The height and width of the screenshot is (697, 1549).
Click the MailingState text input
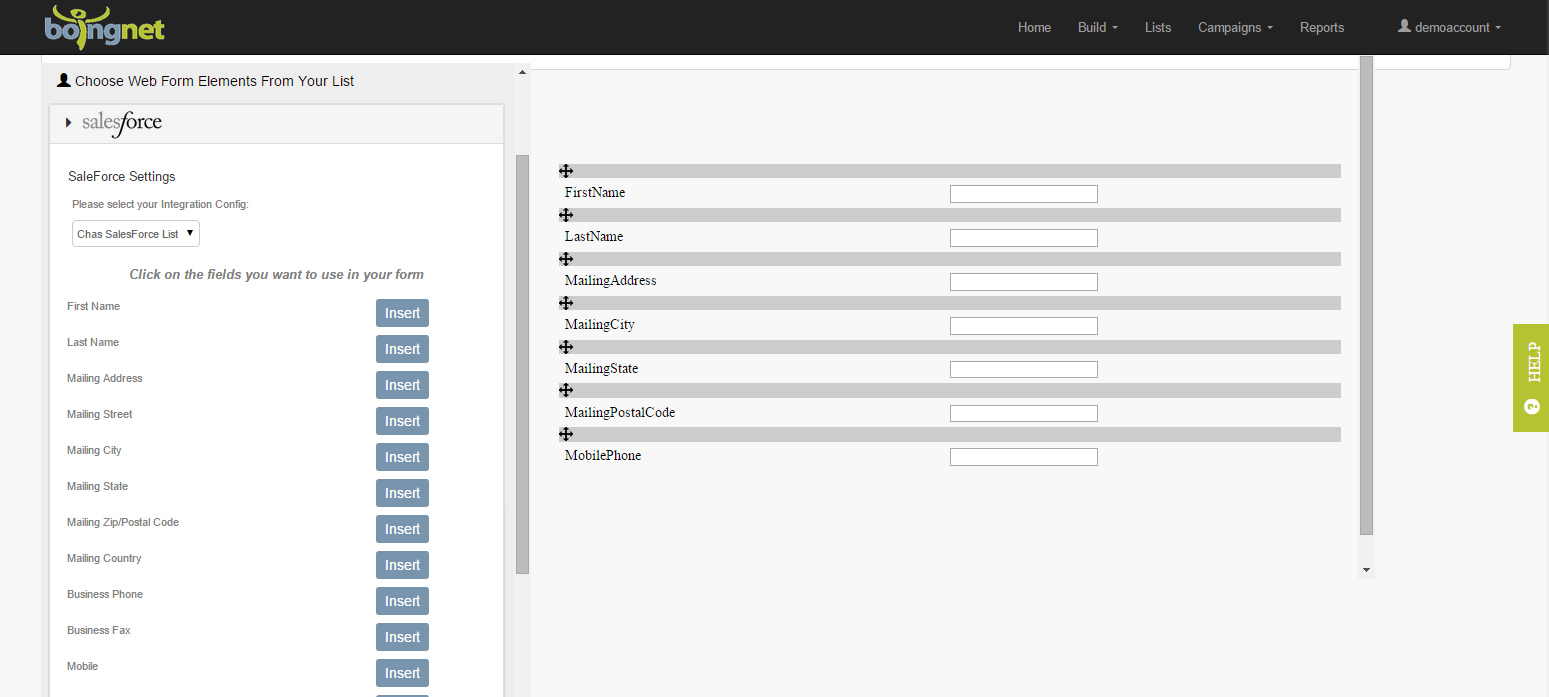pyautogui.click(x=1023, y=370)
